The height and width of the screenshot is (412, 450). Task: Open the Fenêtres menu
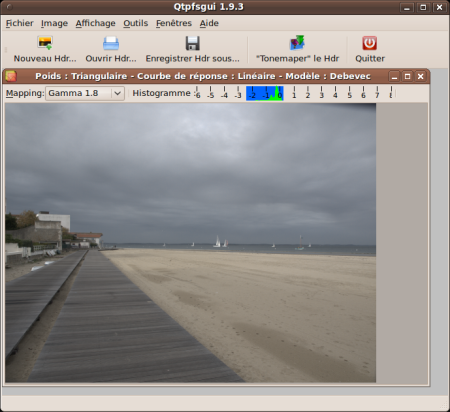174,23
